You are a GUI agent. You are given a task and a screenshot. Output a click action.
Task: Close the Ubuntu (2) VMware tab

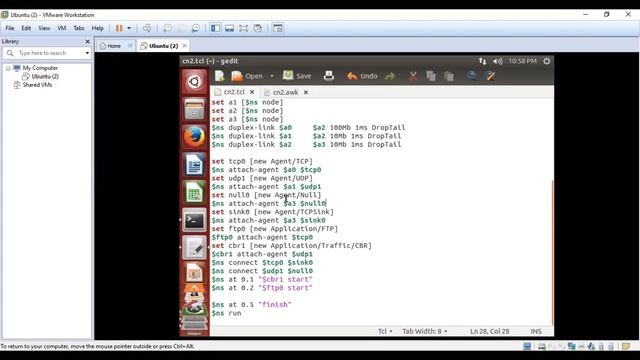click(184, 46)
